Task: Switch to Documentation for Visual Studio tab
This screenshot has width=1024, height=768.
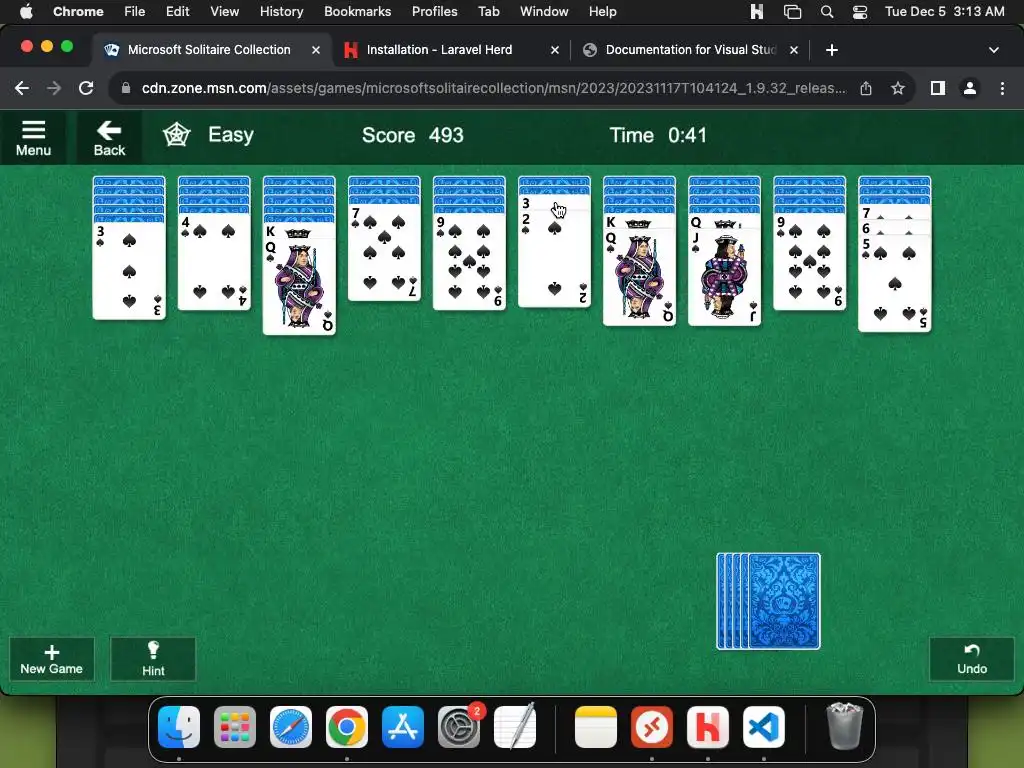Action: [x=690, y=50]
